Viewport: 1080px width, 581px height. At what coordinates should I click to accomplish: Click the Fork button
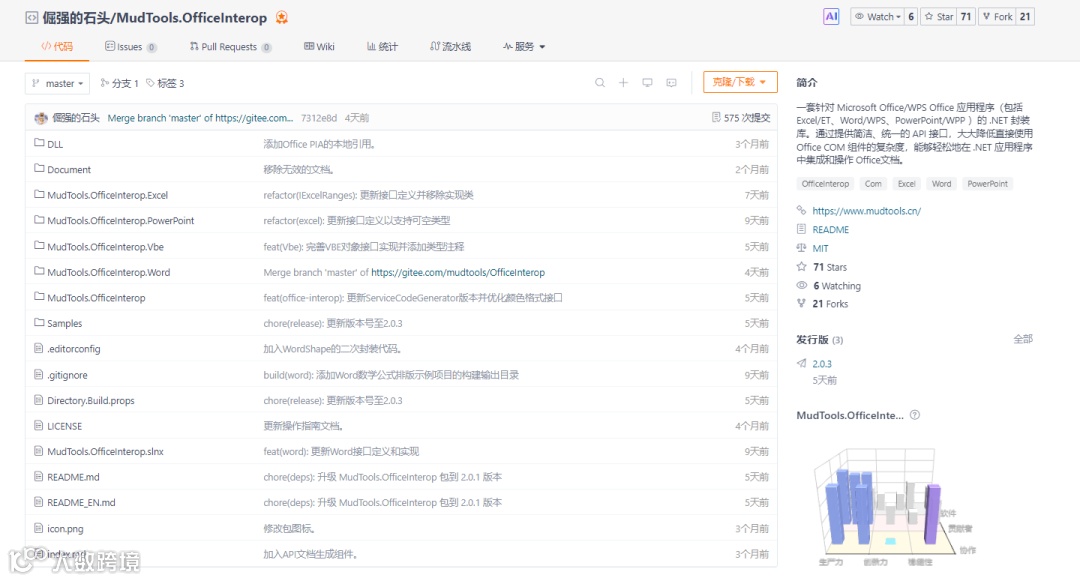pyautogui.click(x=997, y=17)
